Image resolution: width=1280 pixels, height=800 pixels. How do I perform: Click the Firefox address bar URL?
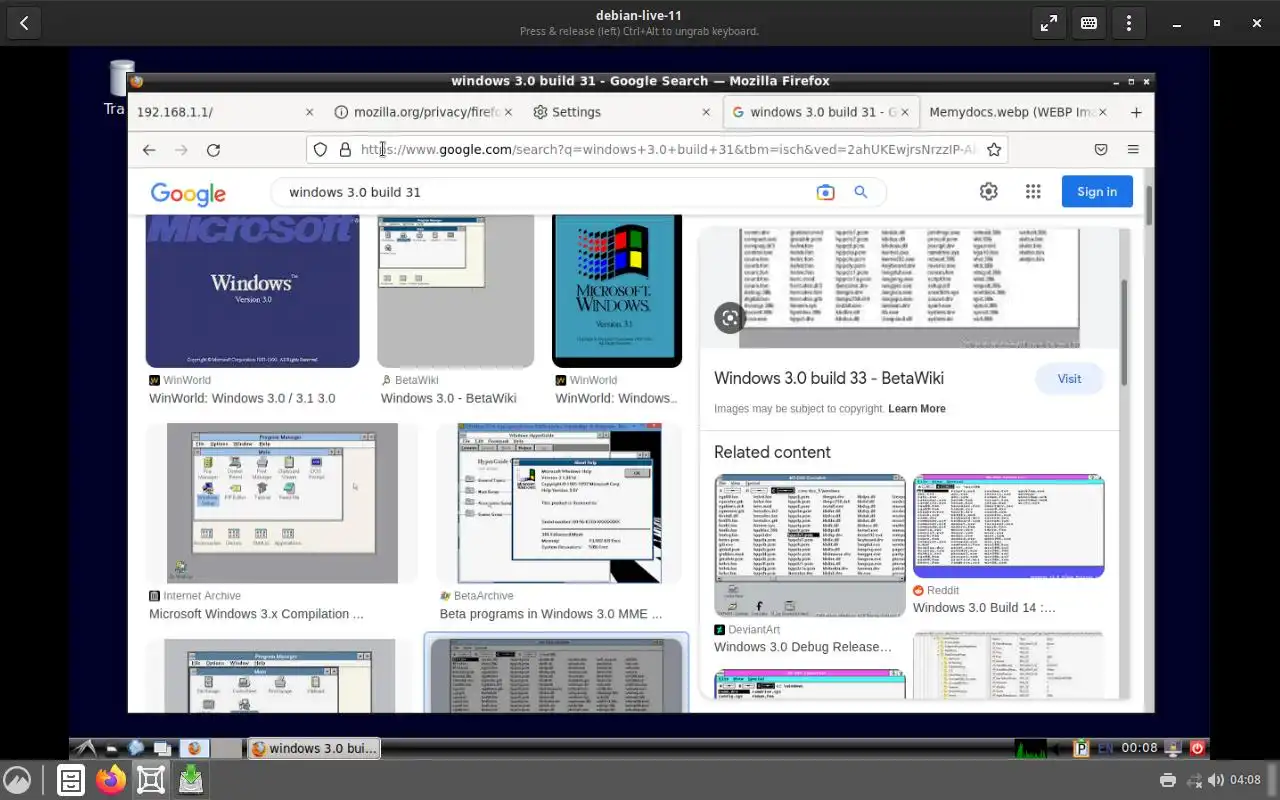[668, 150]
